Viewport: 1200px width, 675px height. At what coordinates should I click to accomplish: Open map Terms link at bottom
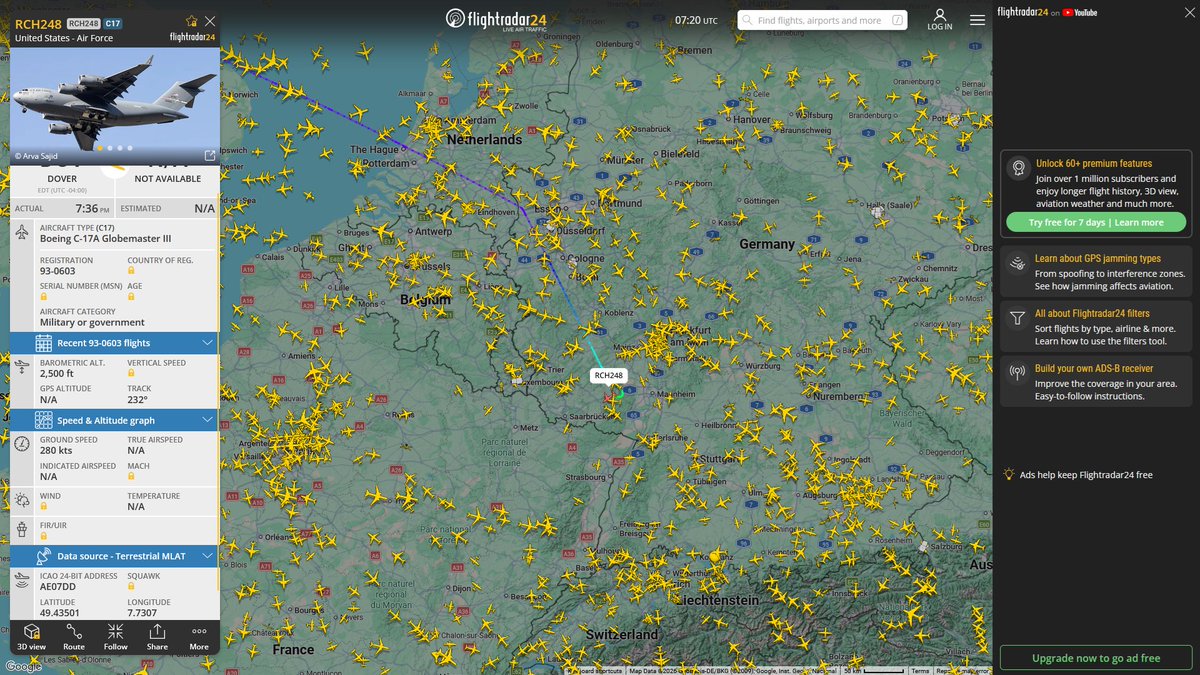[x=920, y=670]
